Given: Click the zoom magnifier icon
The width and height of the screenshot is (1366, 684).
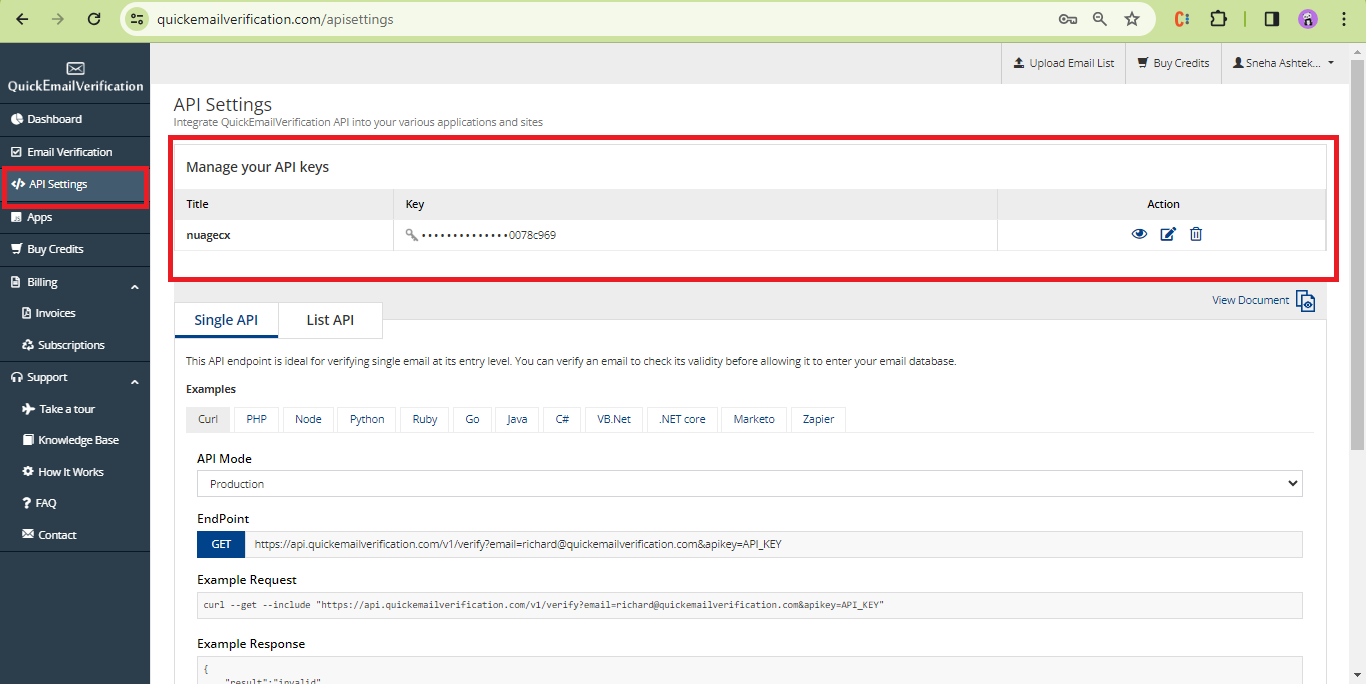Looking at the screenshot, I should pyautogui.click(x=1100, y=19).
